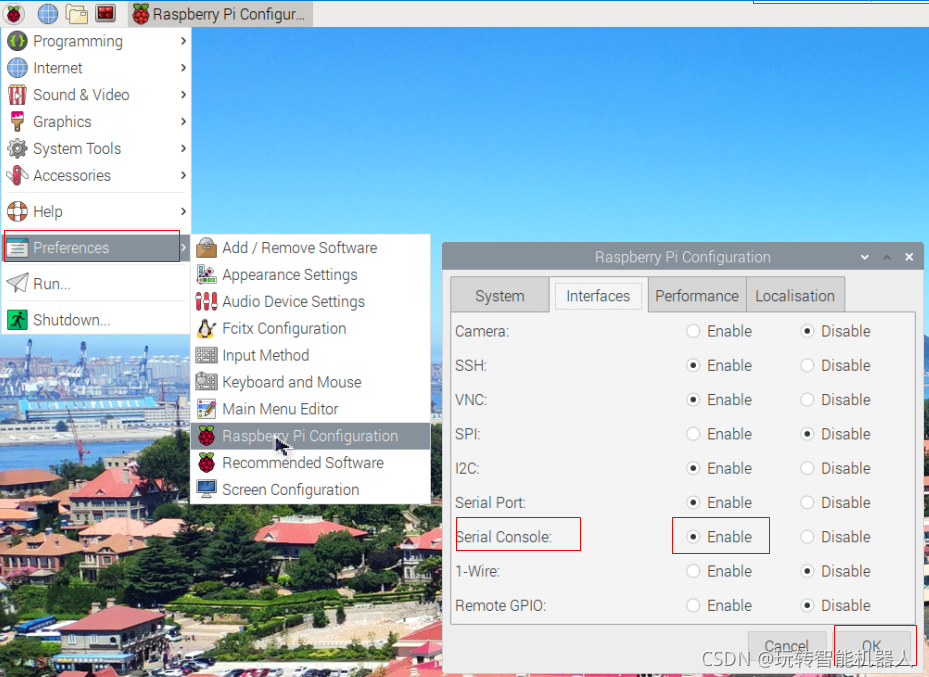
Task: Click Raspberry Pi Configuration taskbar button
Action: (x=220, y=14)
